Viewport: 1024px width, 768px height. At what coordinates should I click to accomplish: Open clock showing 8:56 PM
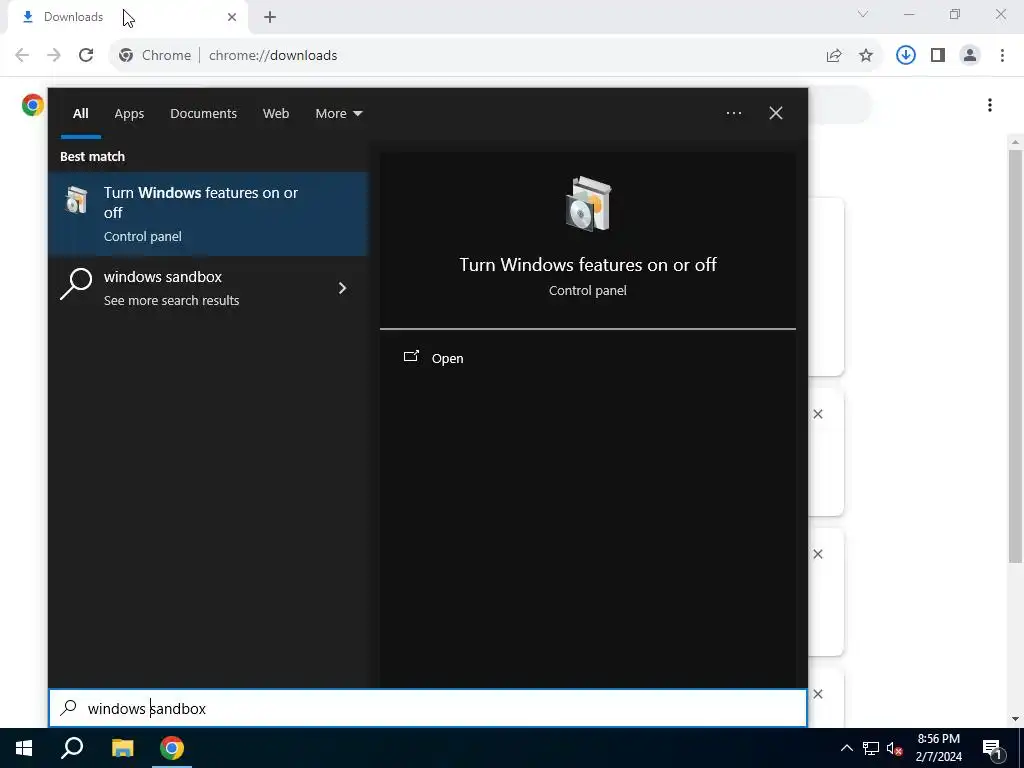pos(938,748)
